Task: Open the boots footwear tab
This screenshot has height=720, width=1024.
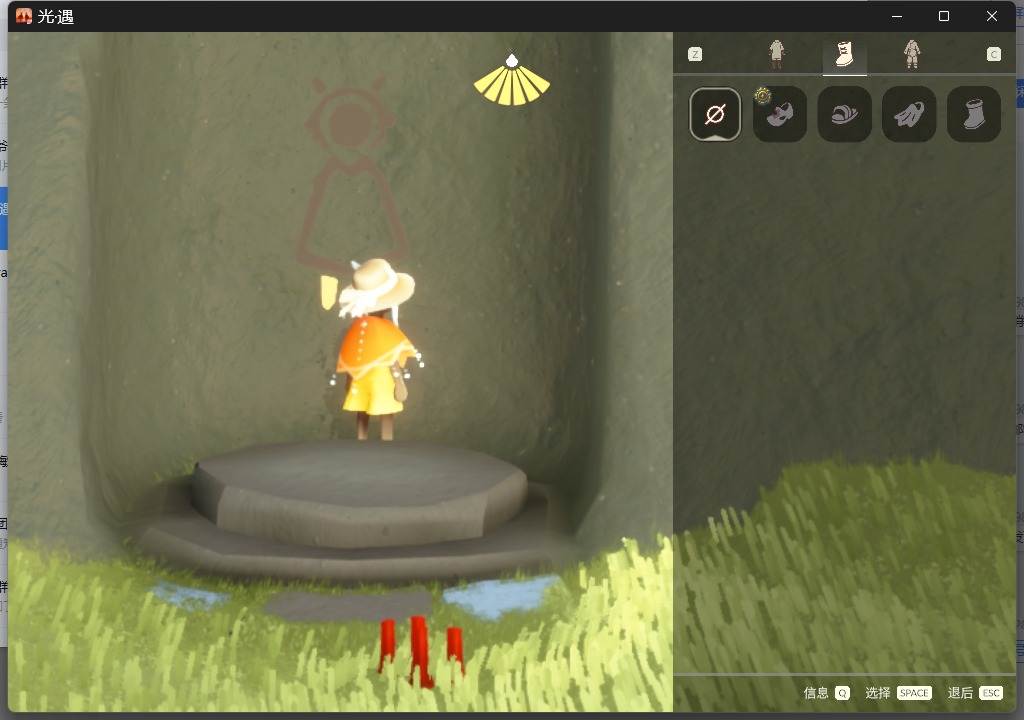Action: click(x=844, y=54)
